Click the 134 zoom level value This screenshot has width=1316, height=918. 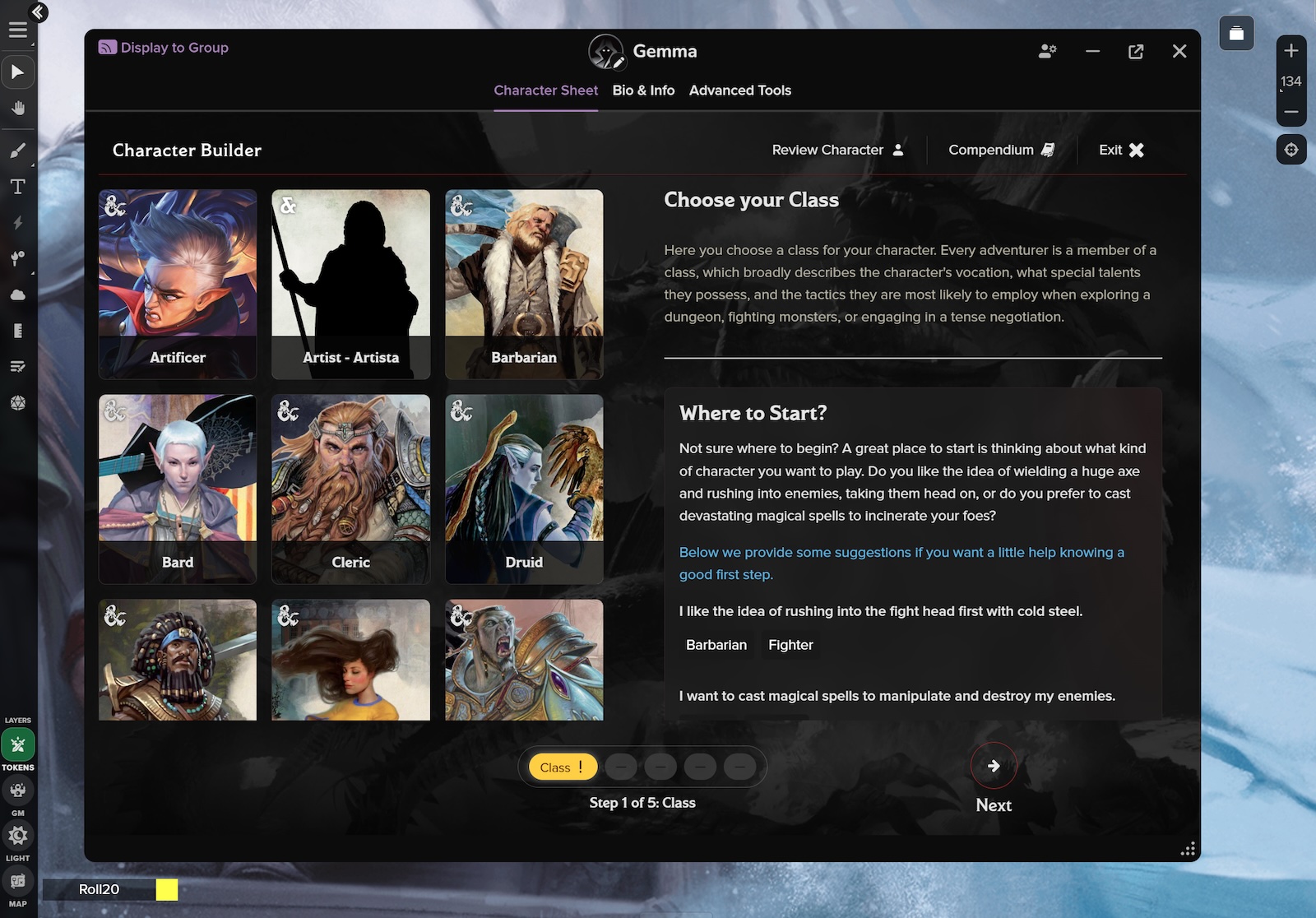[1291, 81]
